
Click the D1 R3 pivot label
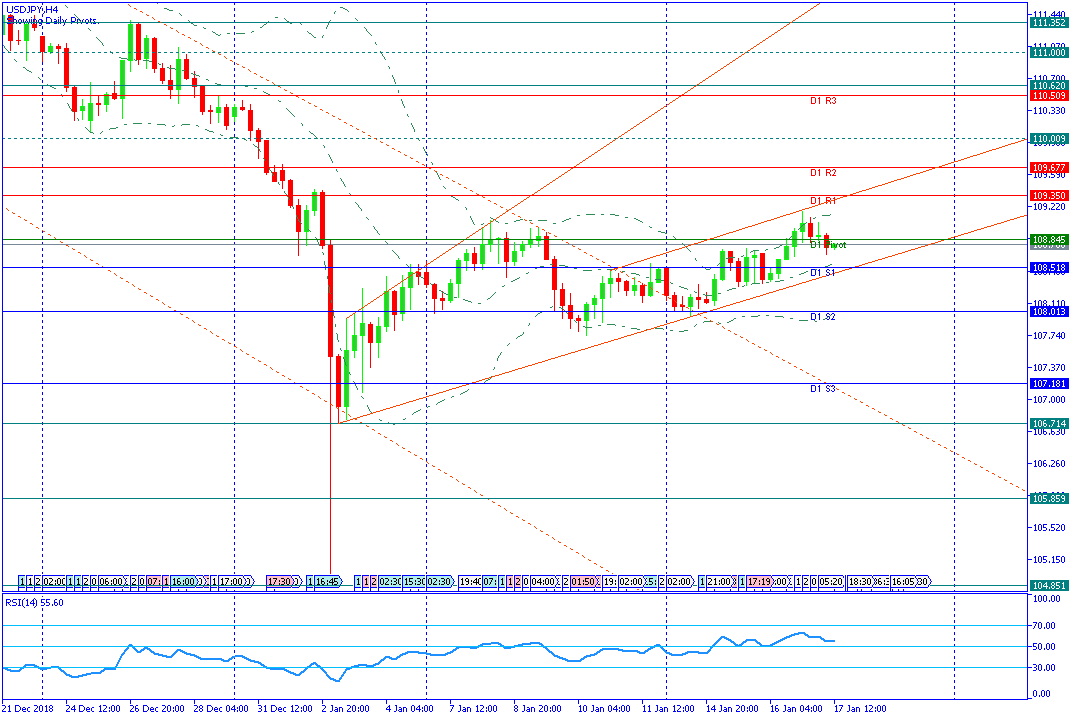(823, 101)
